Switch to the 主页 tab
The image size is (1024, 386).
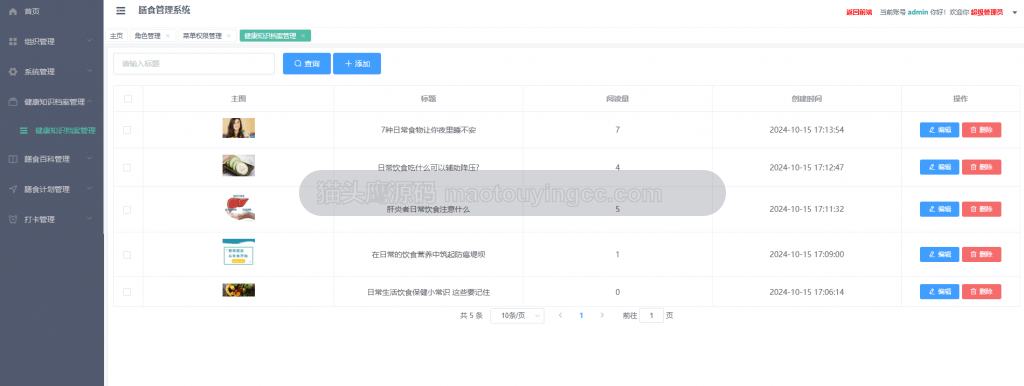coord(116,36)
